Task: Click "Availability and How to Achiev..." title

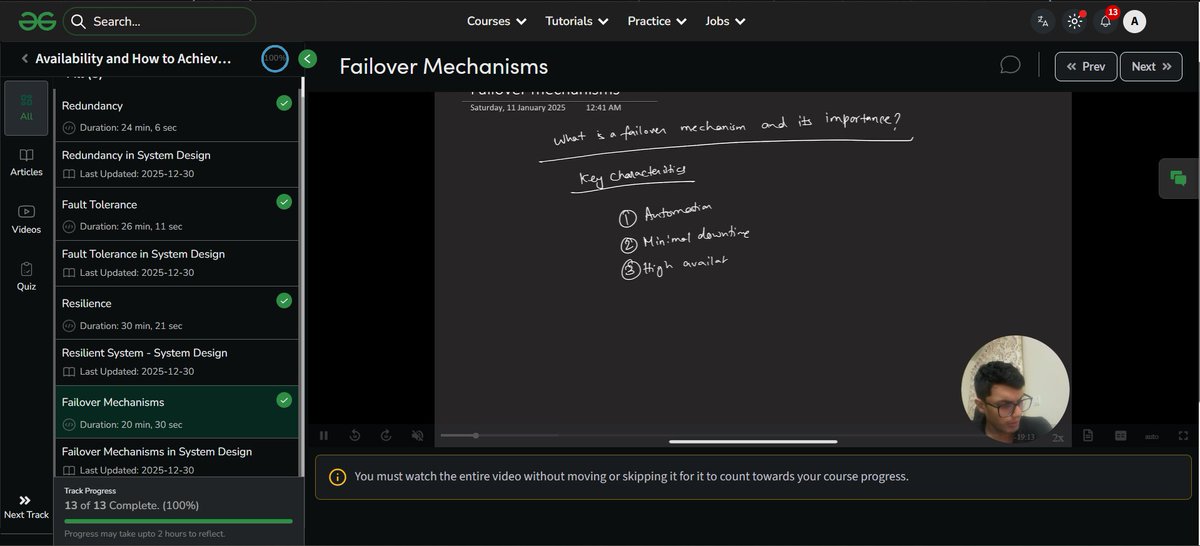Action: click(x=133, y=59)
